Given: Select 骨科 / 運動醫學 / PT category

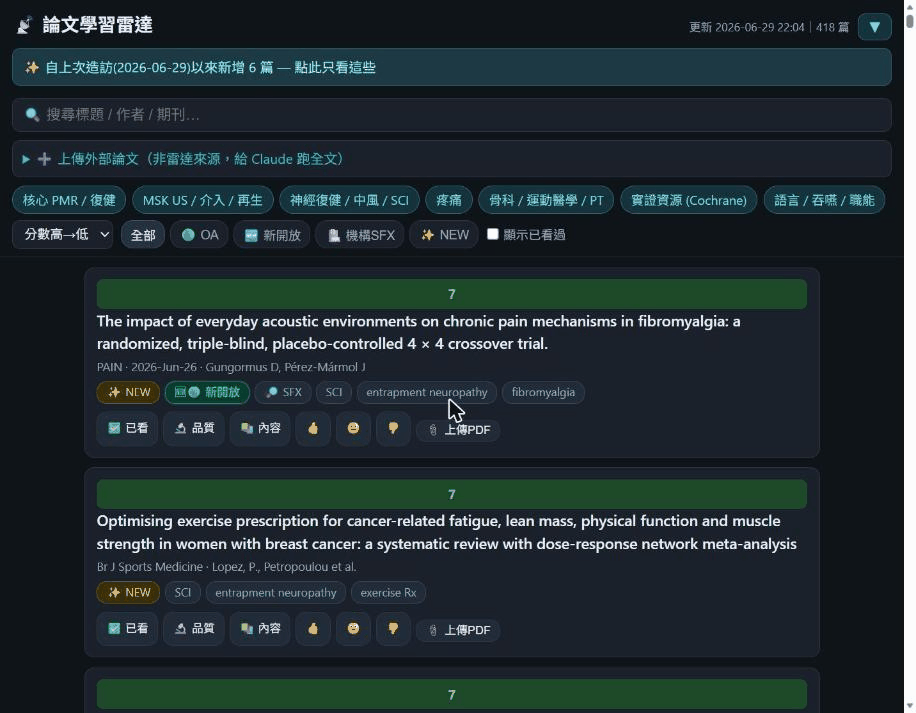Looking at the screenshot, I should 546,200.
